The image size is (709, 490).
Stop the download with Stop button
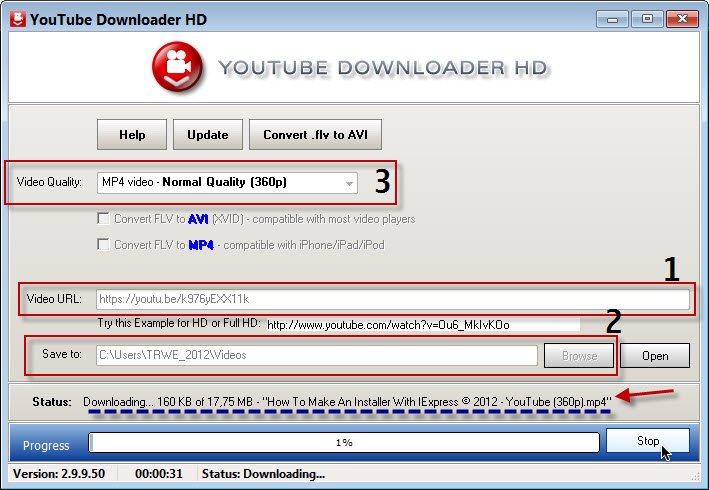tap(648, 441)
